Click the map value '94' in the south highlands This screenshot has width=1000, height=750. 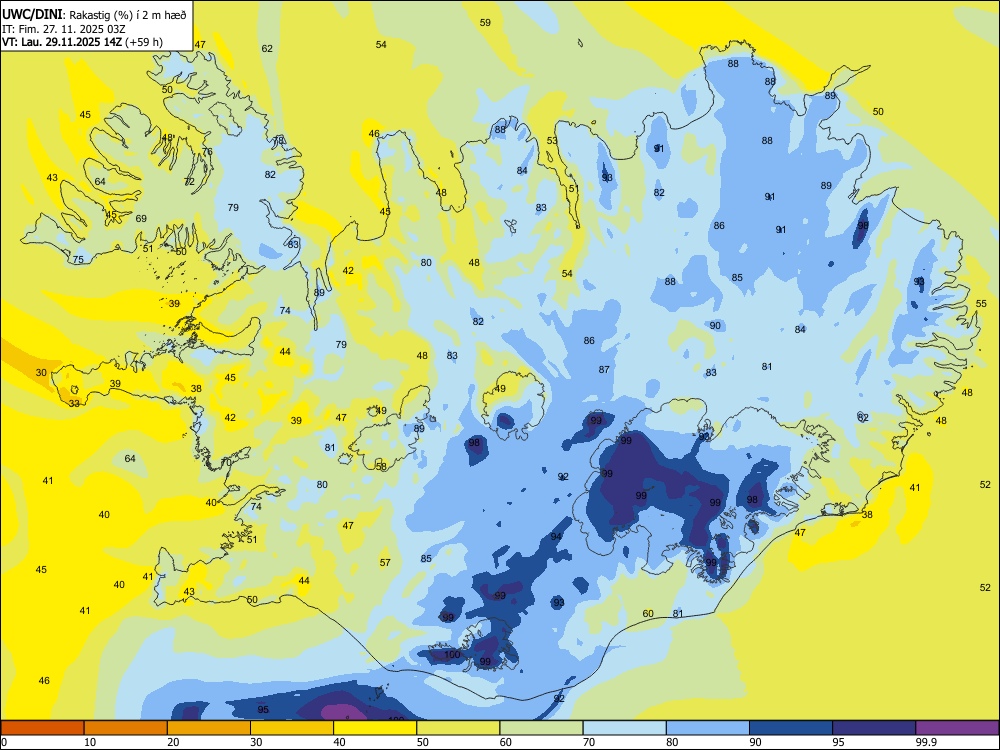coord(556,536)
